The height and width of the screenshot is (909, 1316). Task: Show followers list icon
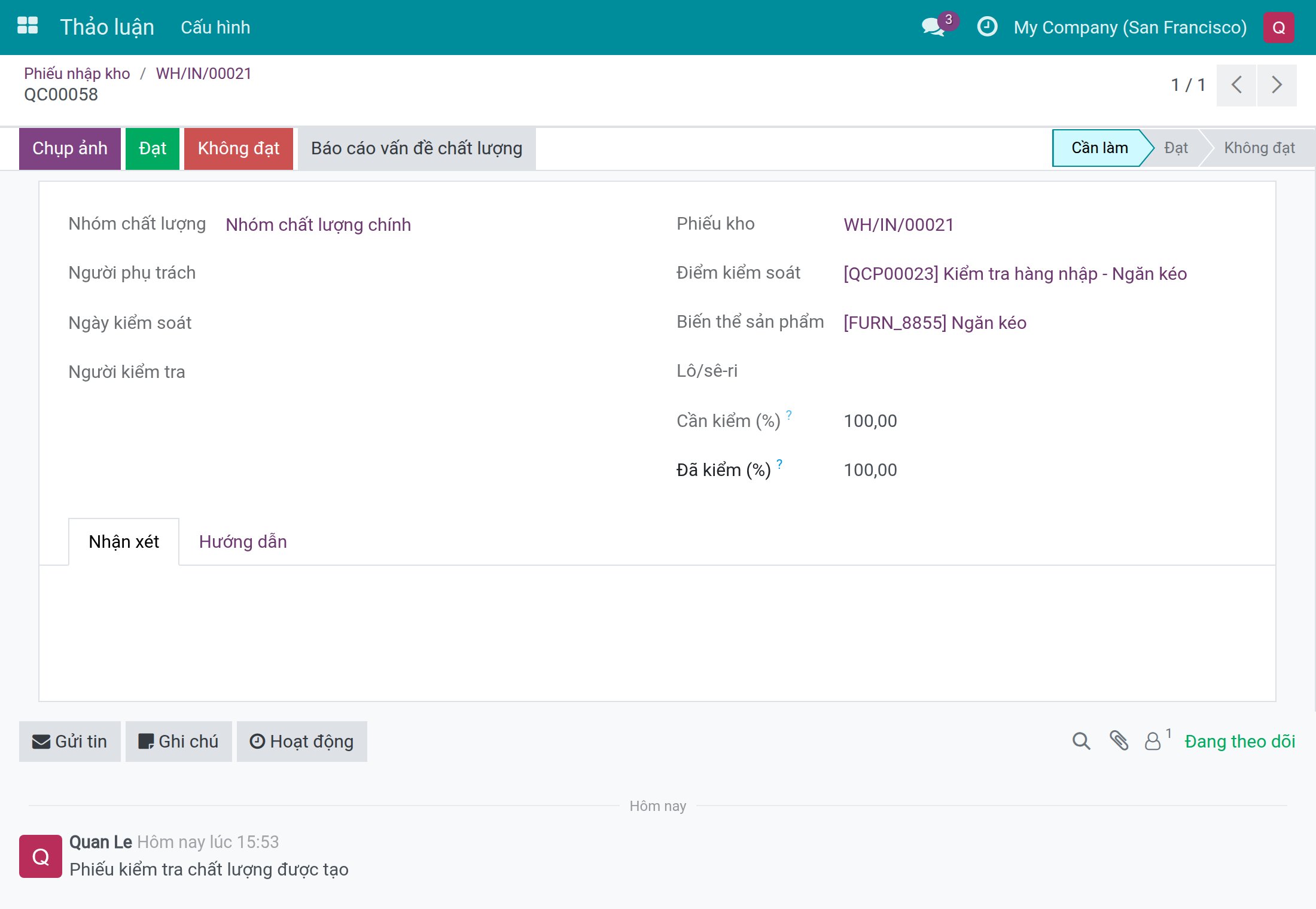coord(1157,740)
